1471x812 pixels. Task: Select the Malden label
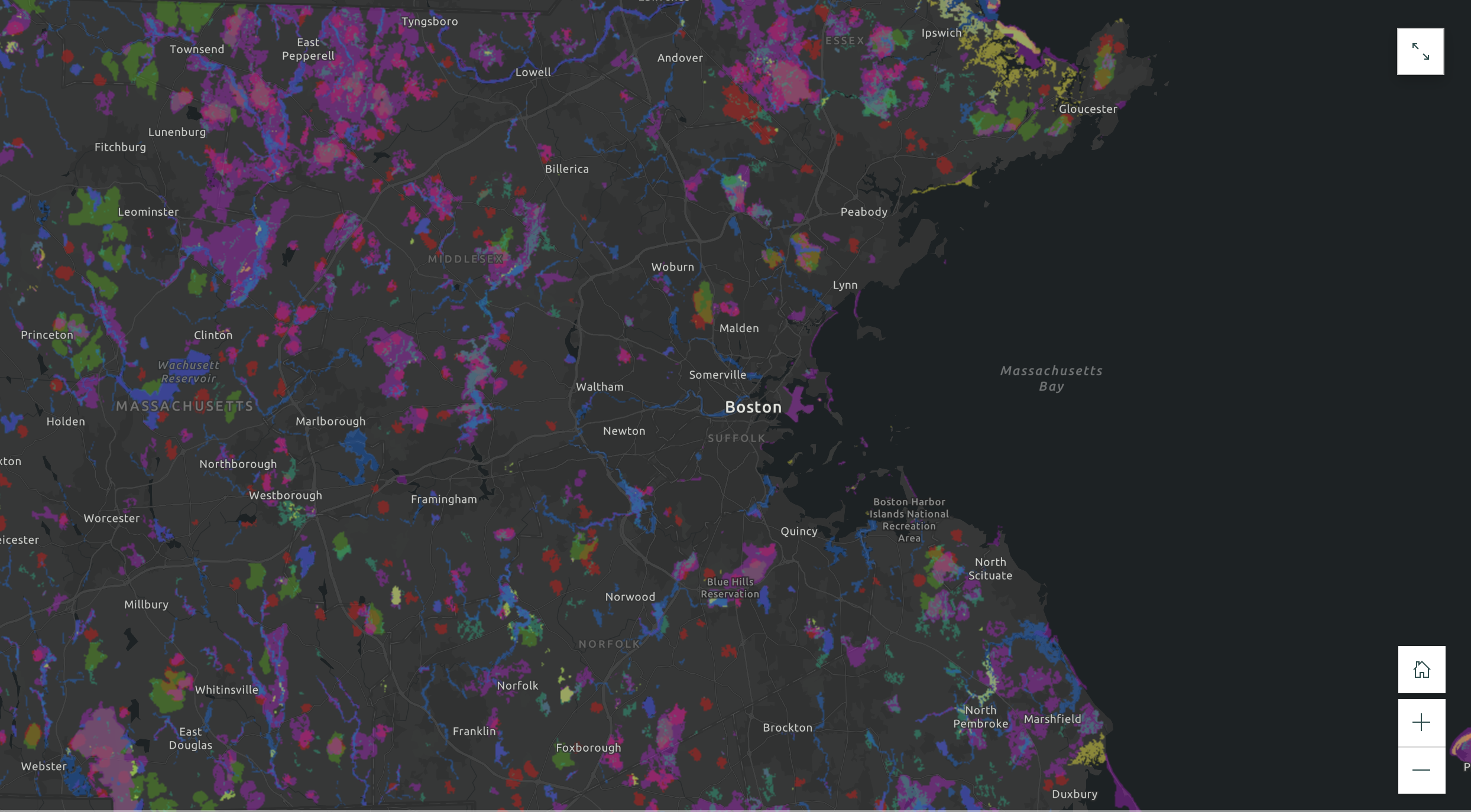pyautogui.click(x=739, y=329)
